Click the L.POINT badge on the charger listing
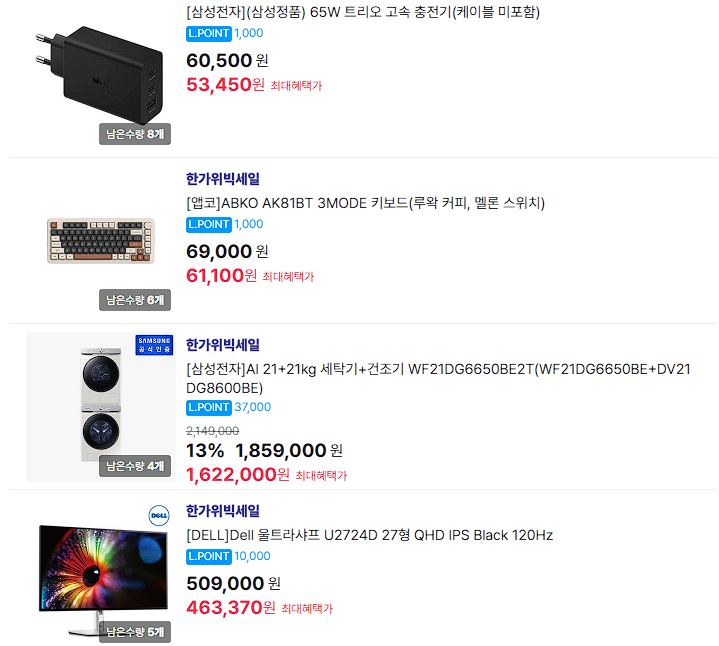The height and width of the screenshot is (646, 719). pos(209,33)
